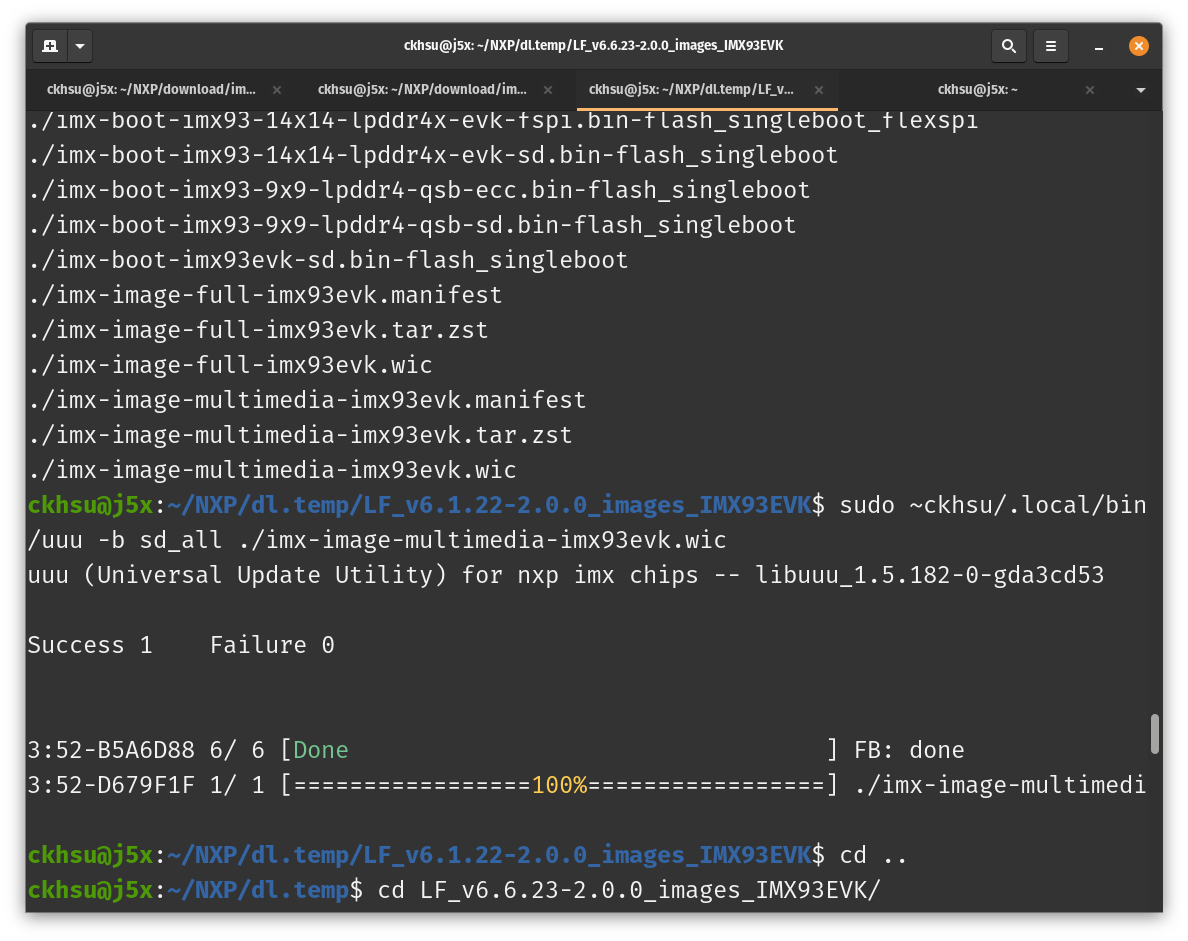Viewport: 1188px width, 941px height.
Task: Open the hamburger main menu
Action: tap(1050, 46)
